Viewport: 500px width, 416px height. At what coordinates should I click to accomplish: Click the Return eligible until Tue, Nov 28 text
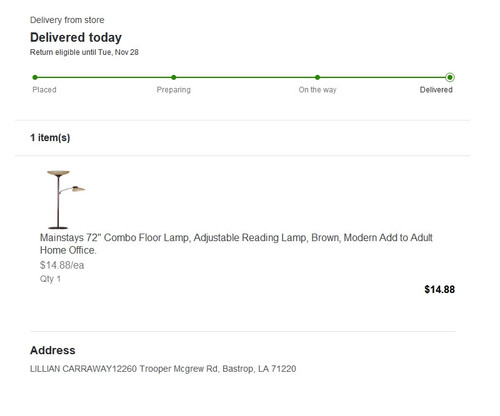pos(84,52)
